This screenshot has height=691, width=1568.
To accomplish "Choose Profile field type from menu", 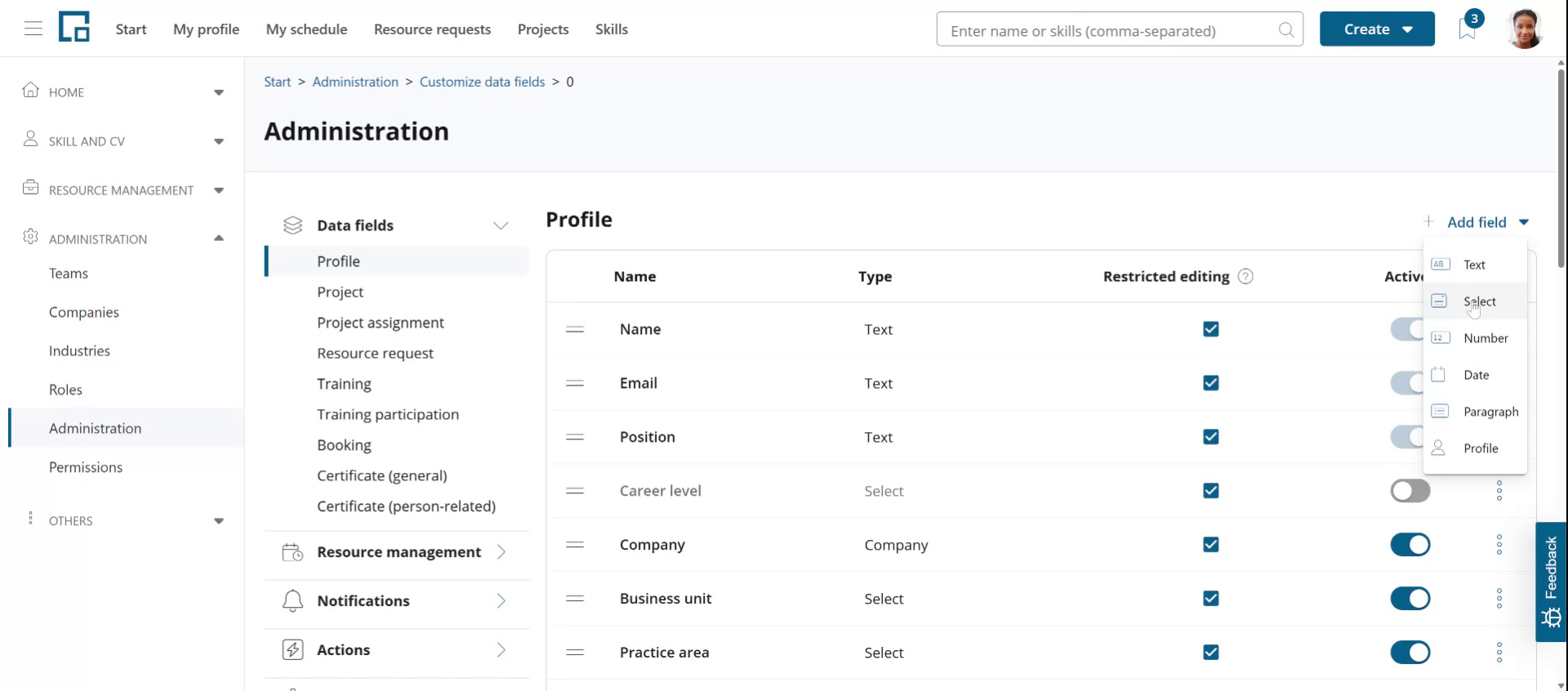I will pyautogui.click(x=1475, y=448).
